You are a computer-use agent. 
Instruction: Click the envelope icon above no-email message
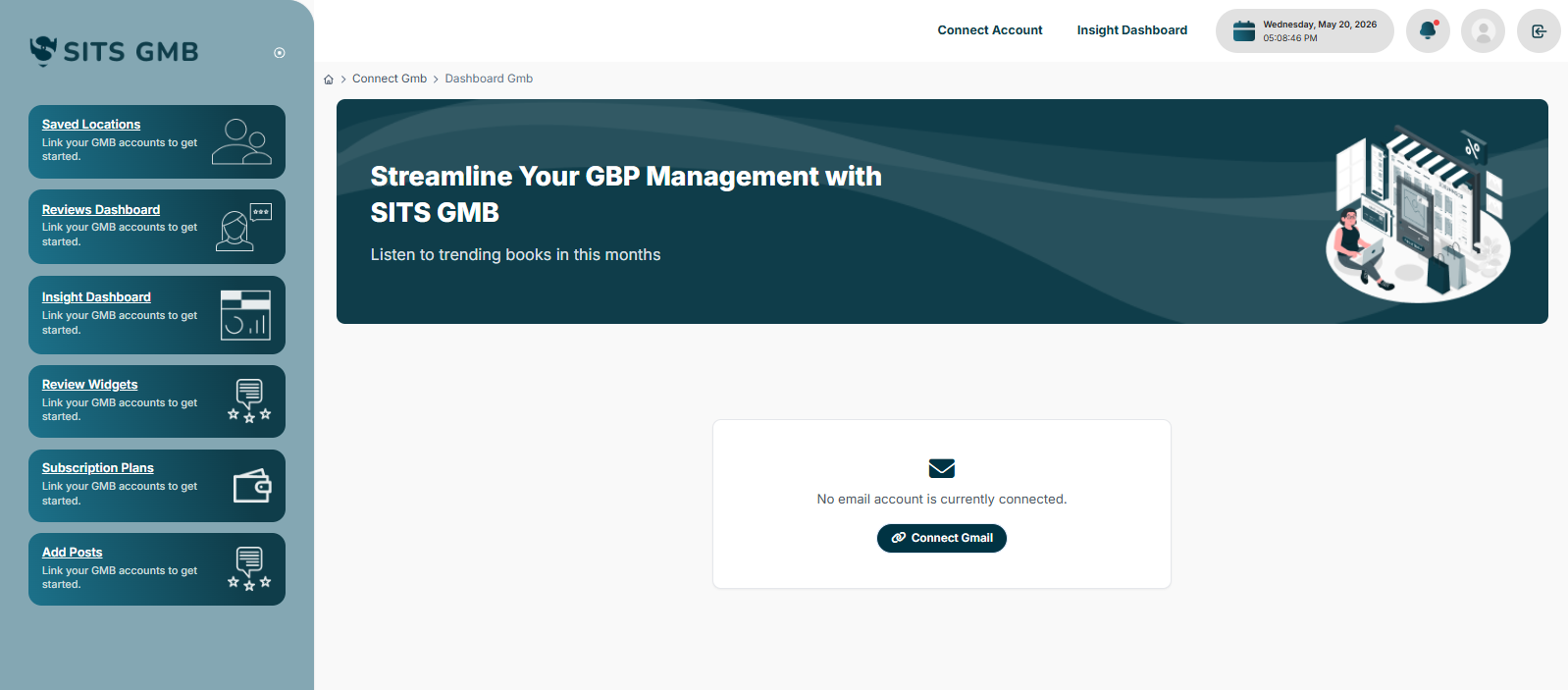(x=942, y=468)
